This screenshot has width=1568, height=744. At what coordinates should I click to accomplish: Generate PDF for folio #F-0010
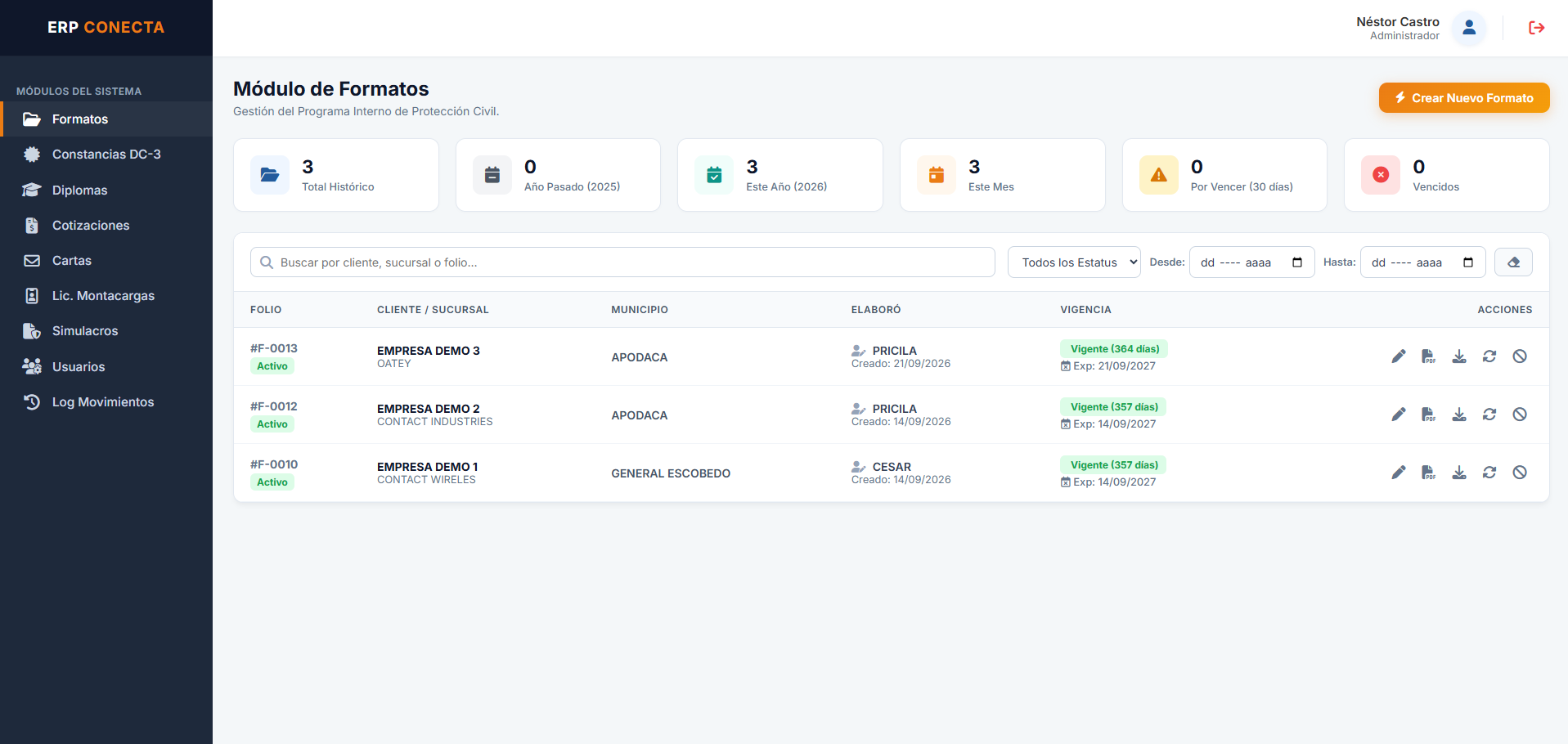coord(1429,473)
